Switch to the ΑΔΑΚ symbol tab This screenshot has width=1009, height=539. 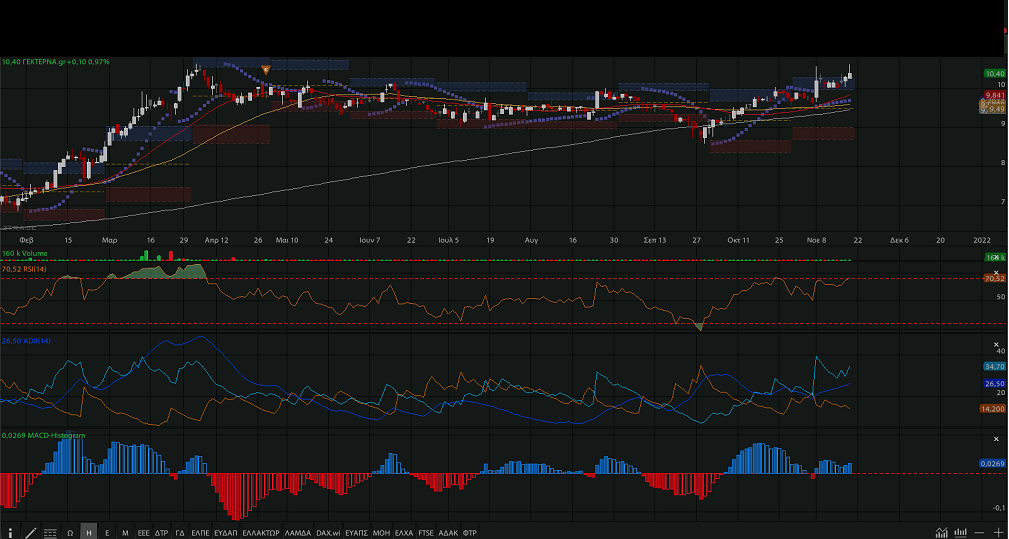(449, 533)
